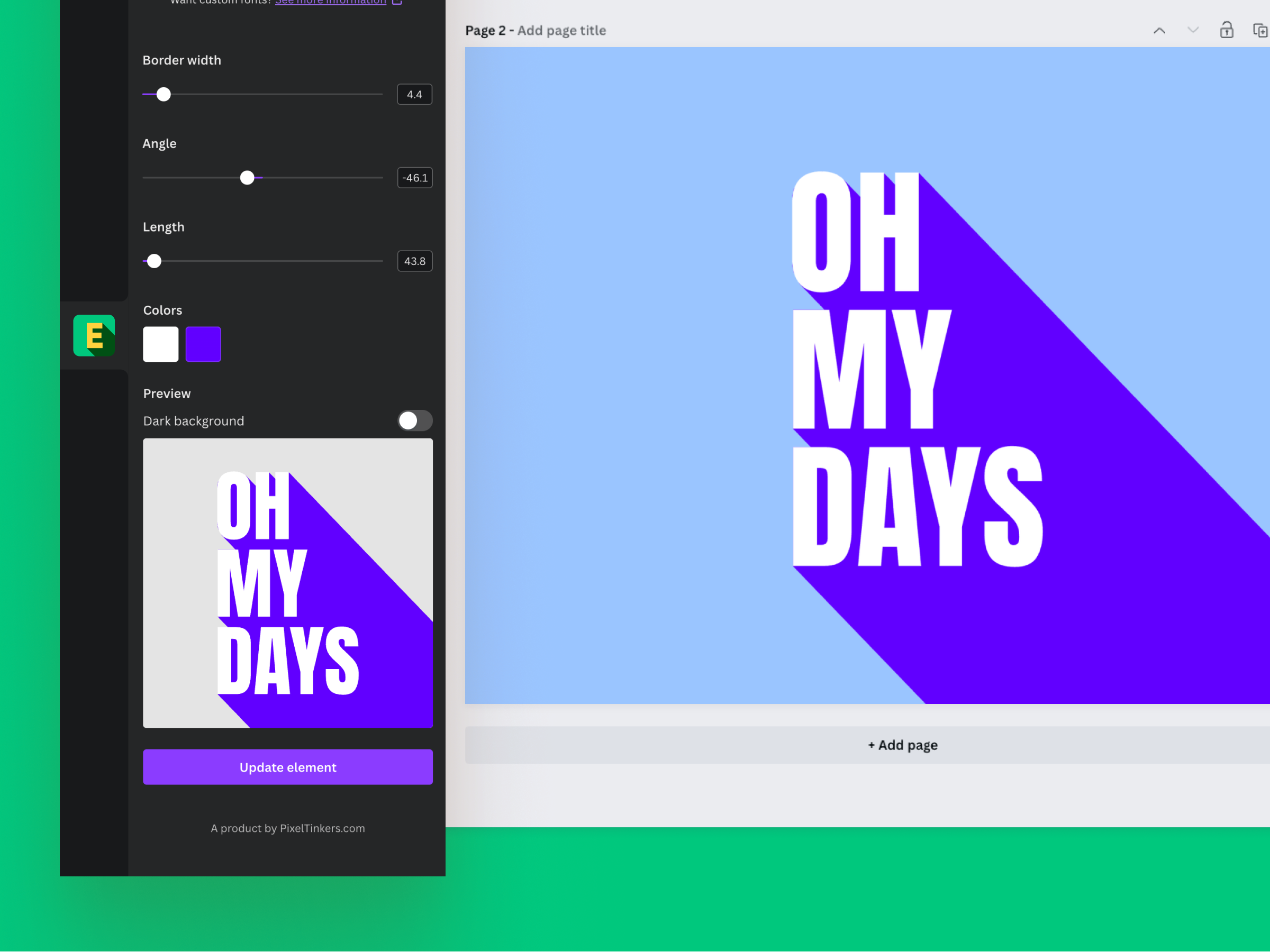Click the Angle slider handle

pyautogui.click(x=247, y=178)
